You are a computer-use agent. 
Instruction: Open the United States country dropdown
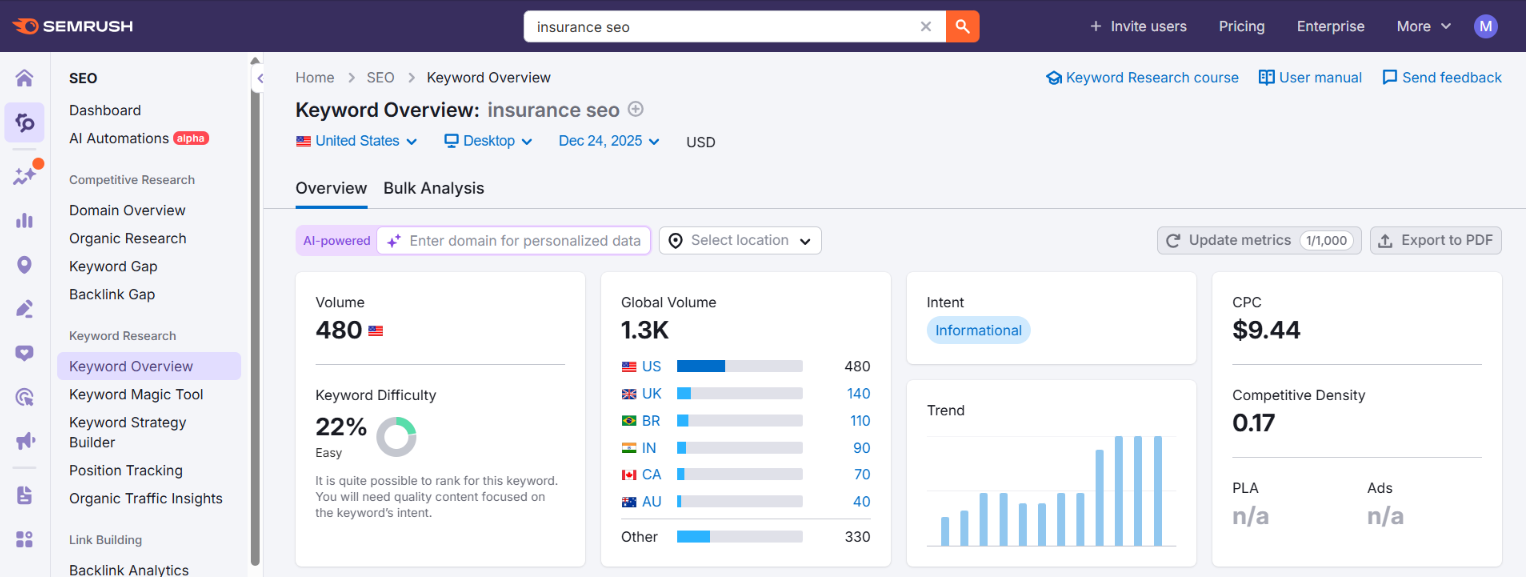(x=357, y=141)
